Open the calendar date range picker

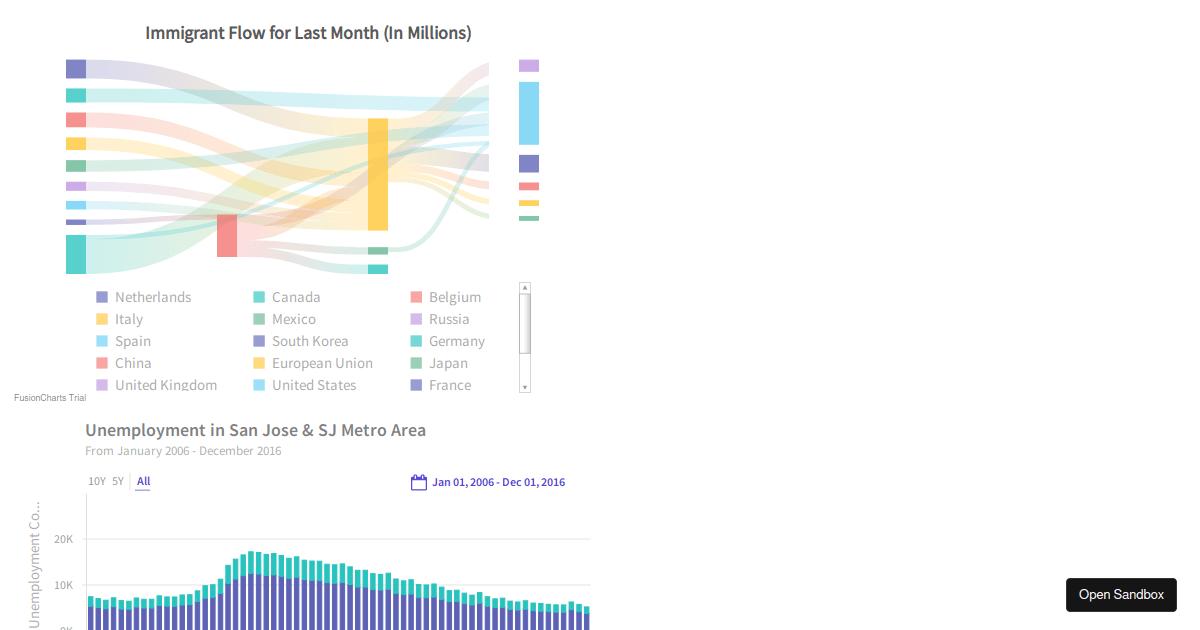(418, 482)
